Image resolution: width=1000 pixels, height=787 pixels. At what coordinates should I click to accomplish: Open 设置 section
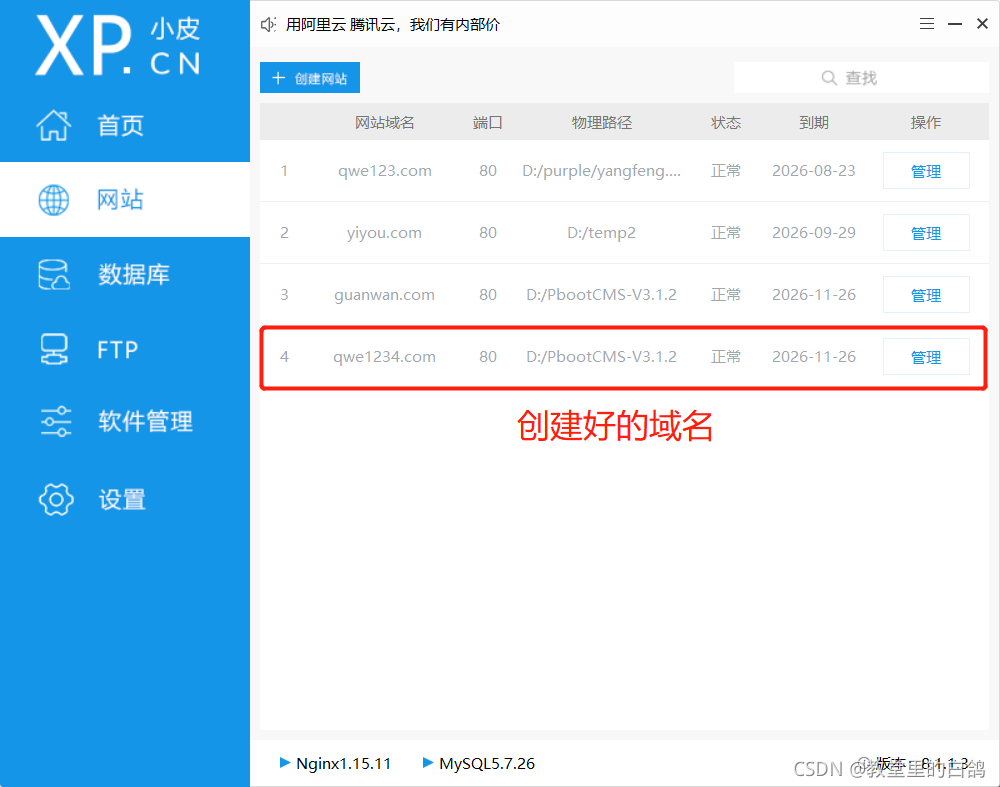pyautogui.click(x=125, y=499)
